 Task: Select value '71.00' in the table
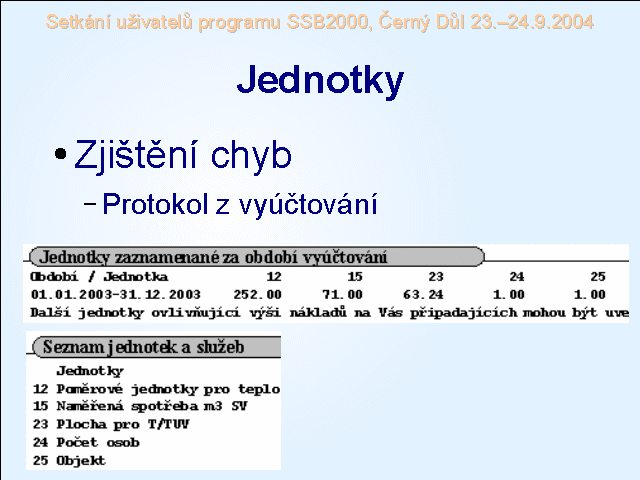click(x=342, y=294)
